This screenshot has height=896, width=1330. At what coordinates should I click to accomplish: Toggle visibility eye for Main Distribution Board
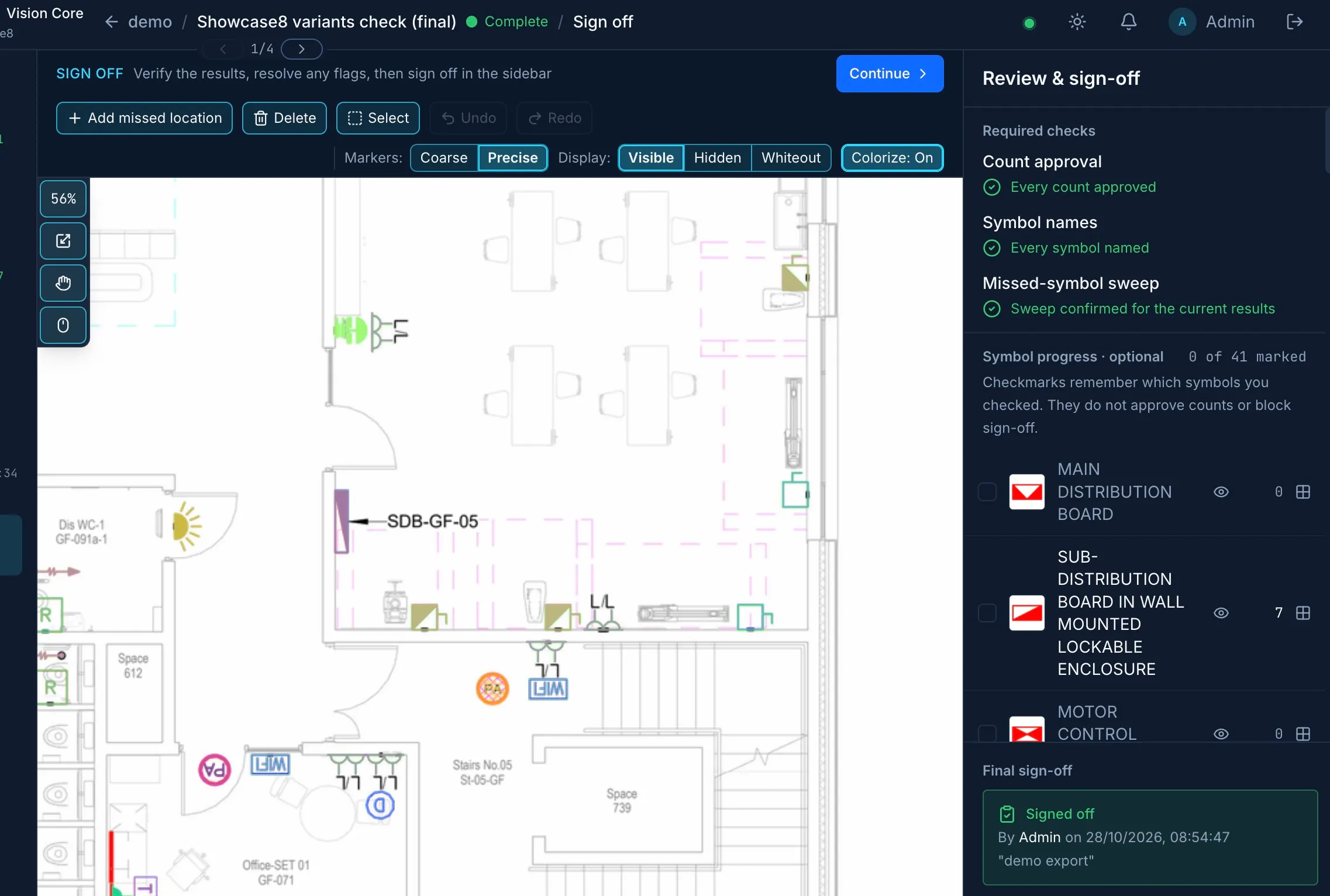point(1221,492)
